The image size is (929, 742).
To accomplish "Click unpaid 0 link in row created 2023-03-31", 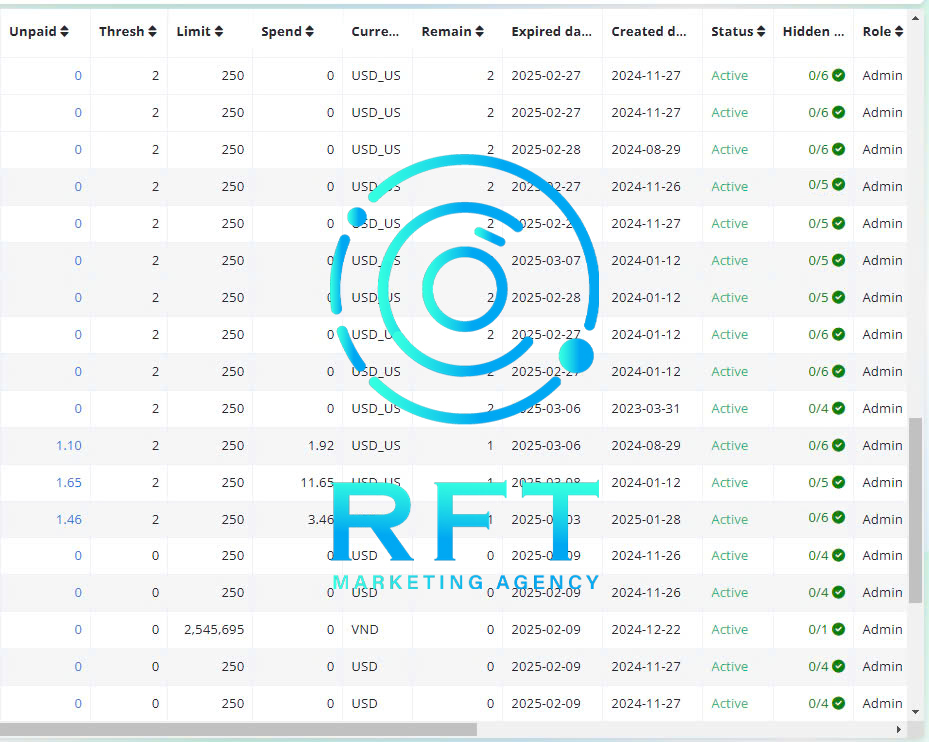I will [78, 408].
